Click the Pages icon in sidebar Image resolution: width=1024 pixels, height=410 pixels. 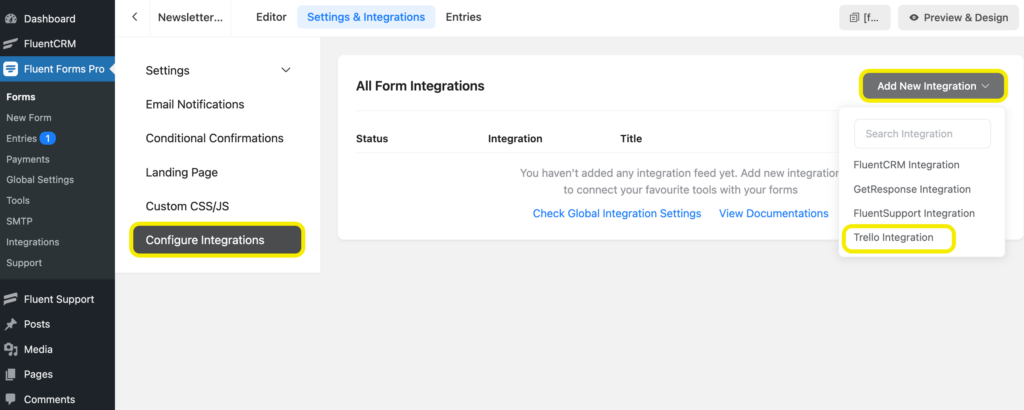pyautogui.click(x=10, y=374)
